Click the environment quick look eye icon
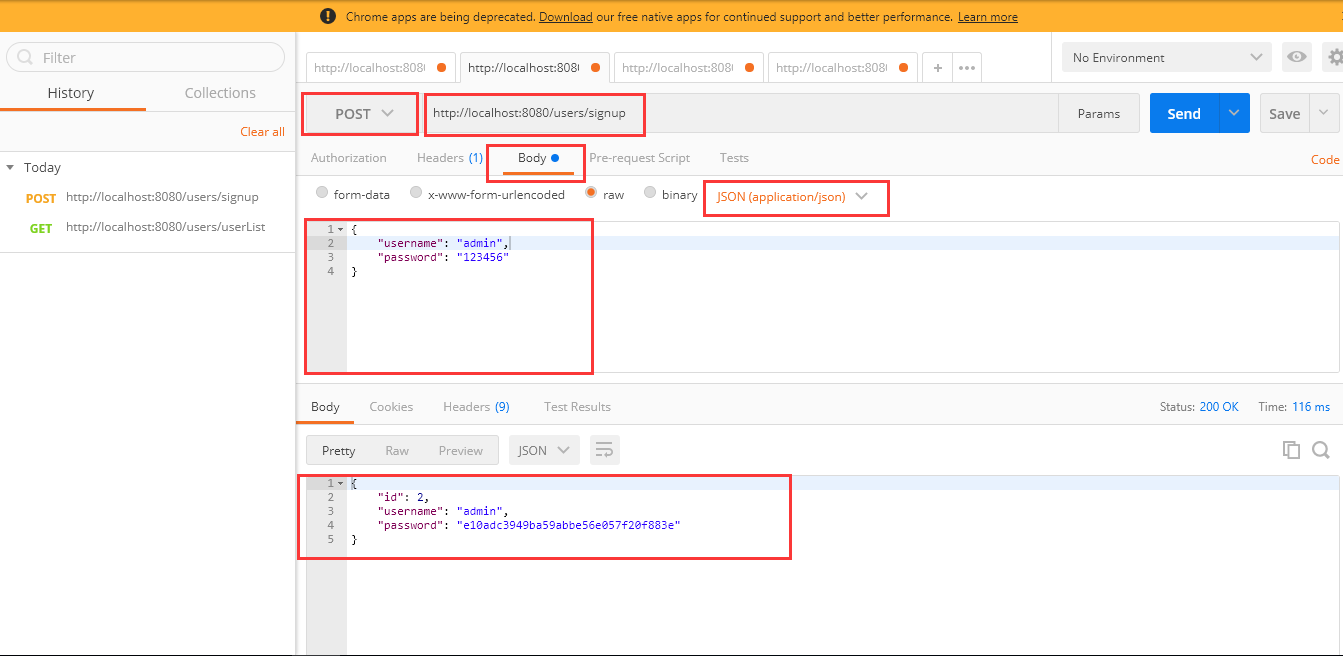Viewport: 1343px width, 656px height. coord(1297,58)
